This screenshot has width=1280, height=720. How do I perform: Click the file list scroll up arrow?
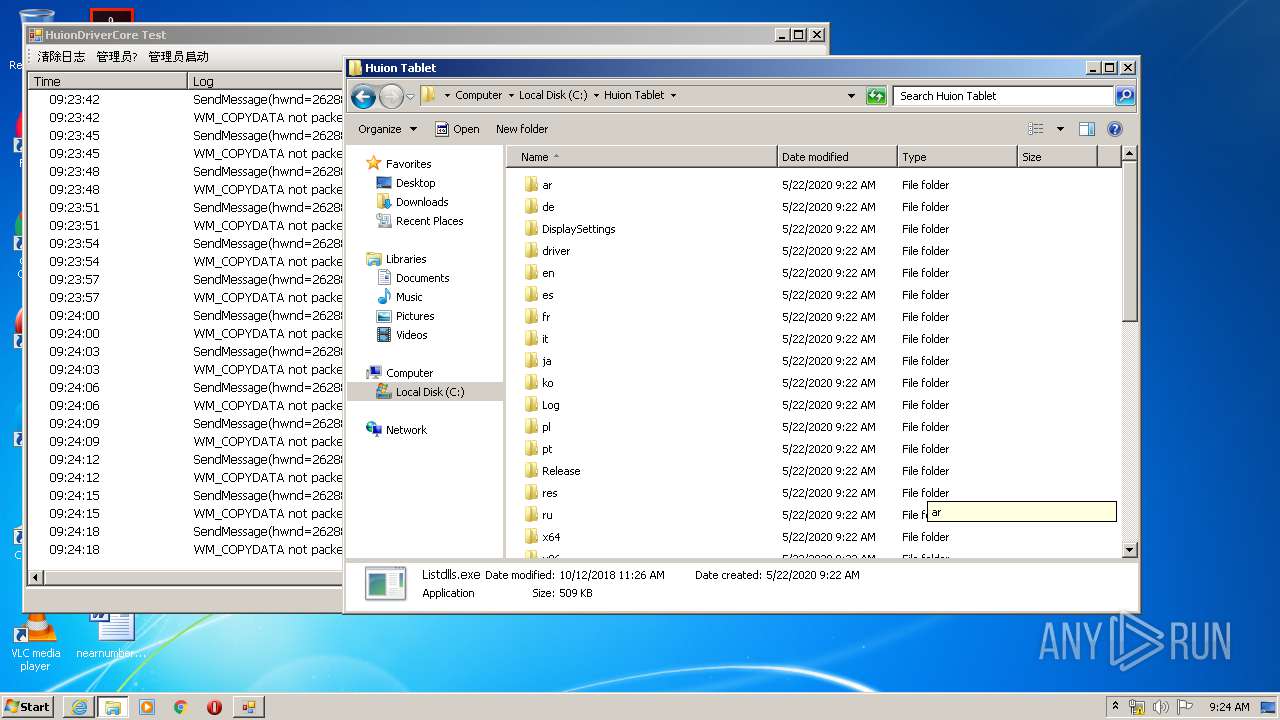(x=1130, y=154)
